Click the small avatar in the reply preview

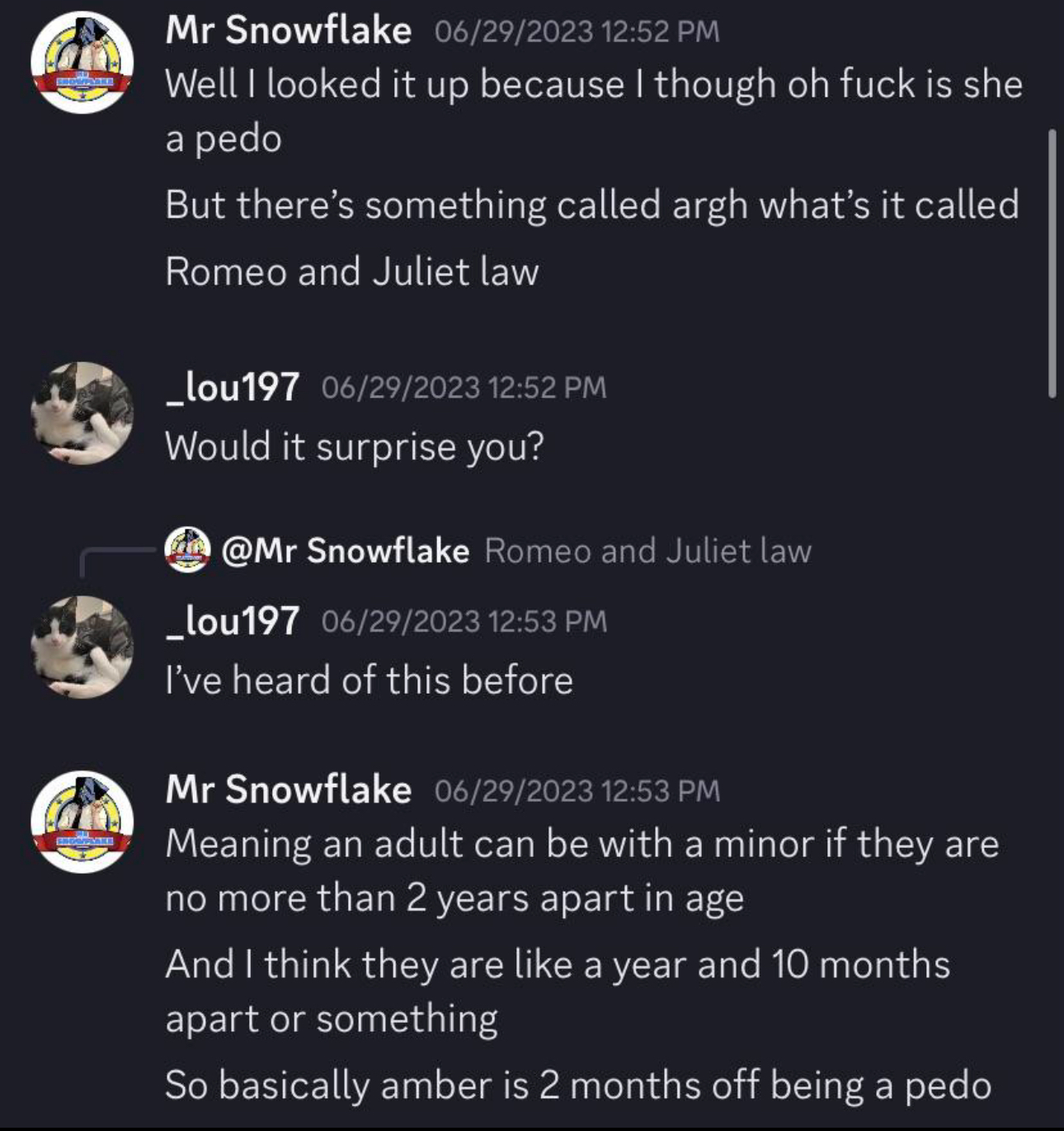pos(188,550)
